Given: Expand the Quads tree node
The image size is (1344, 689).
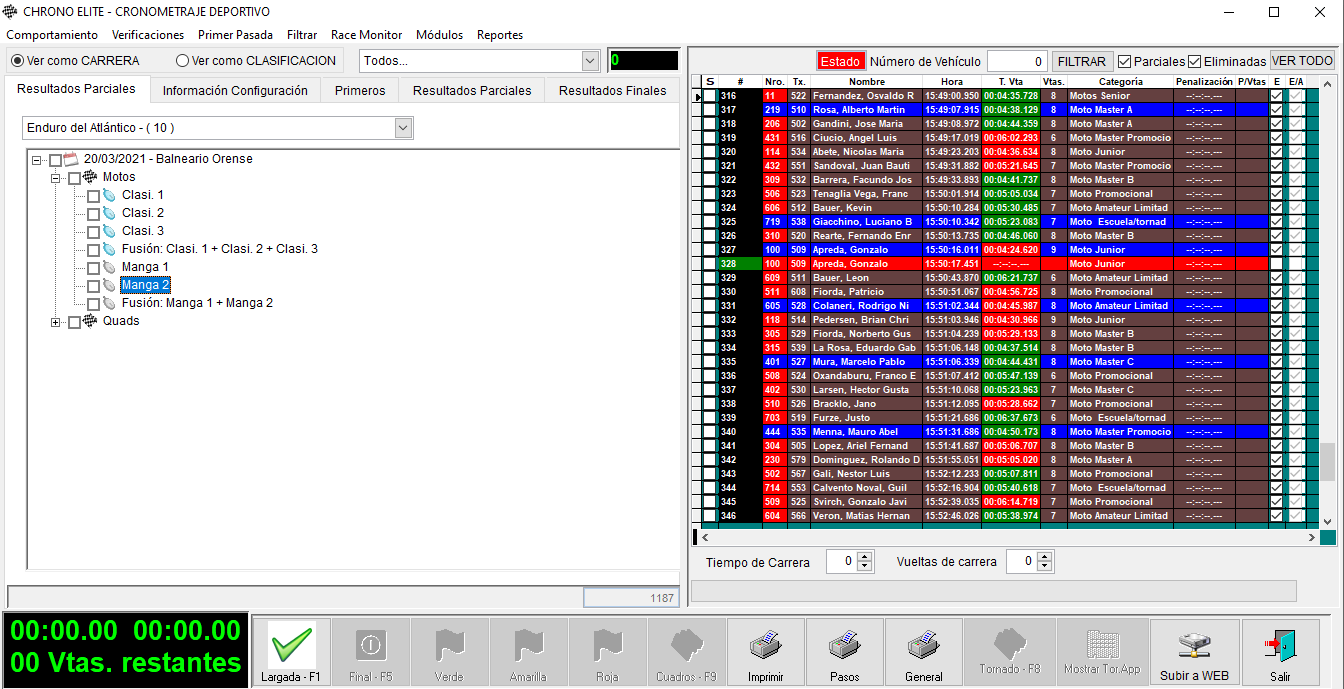Looking at the screenshot, I should pyautogui.click(x=56, y=322).
